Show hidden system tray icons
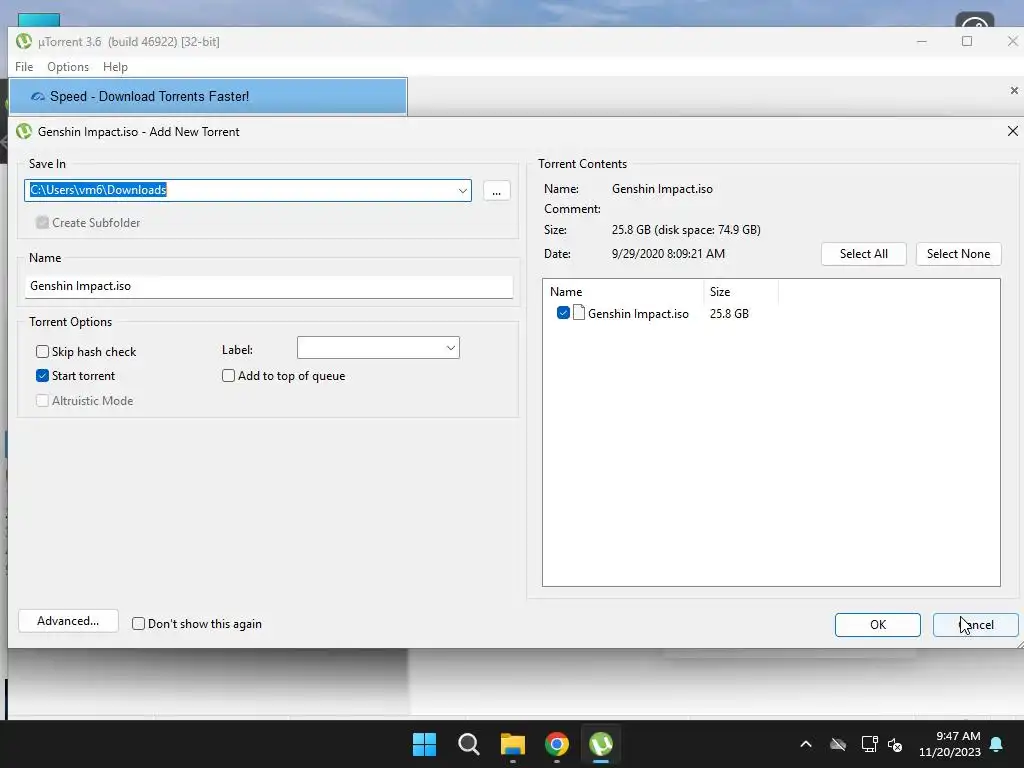Image resolution: width=1024 pixels, height=768 pixels. pyautogui.click(x=806, y=744)
